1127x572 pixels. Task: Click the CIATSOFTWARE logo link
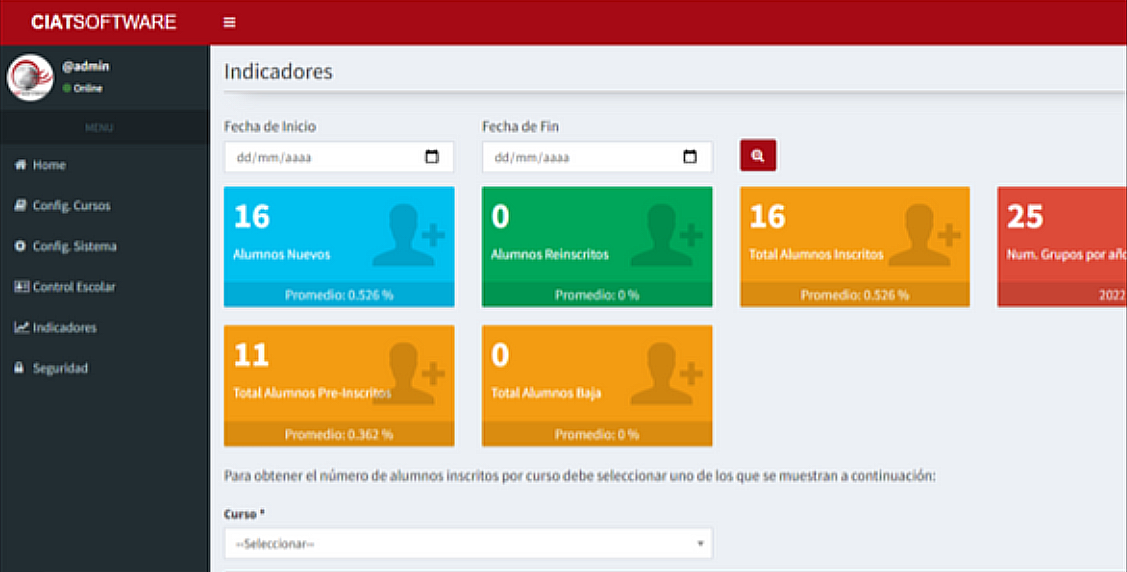(104, 22)
